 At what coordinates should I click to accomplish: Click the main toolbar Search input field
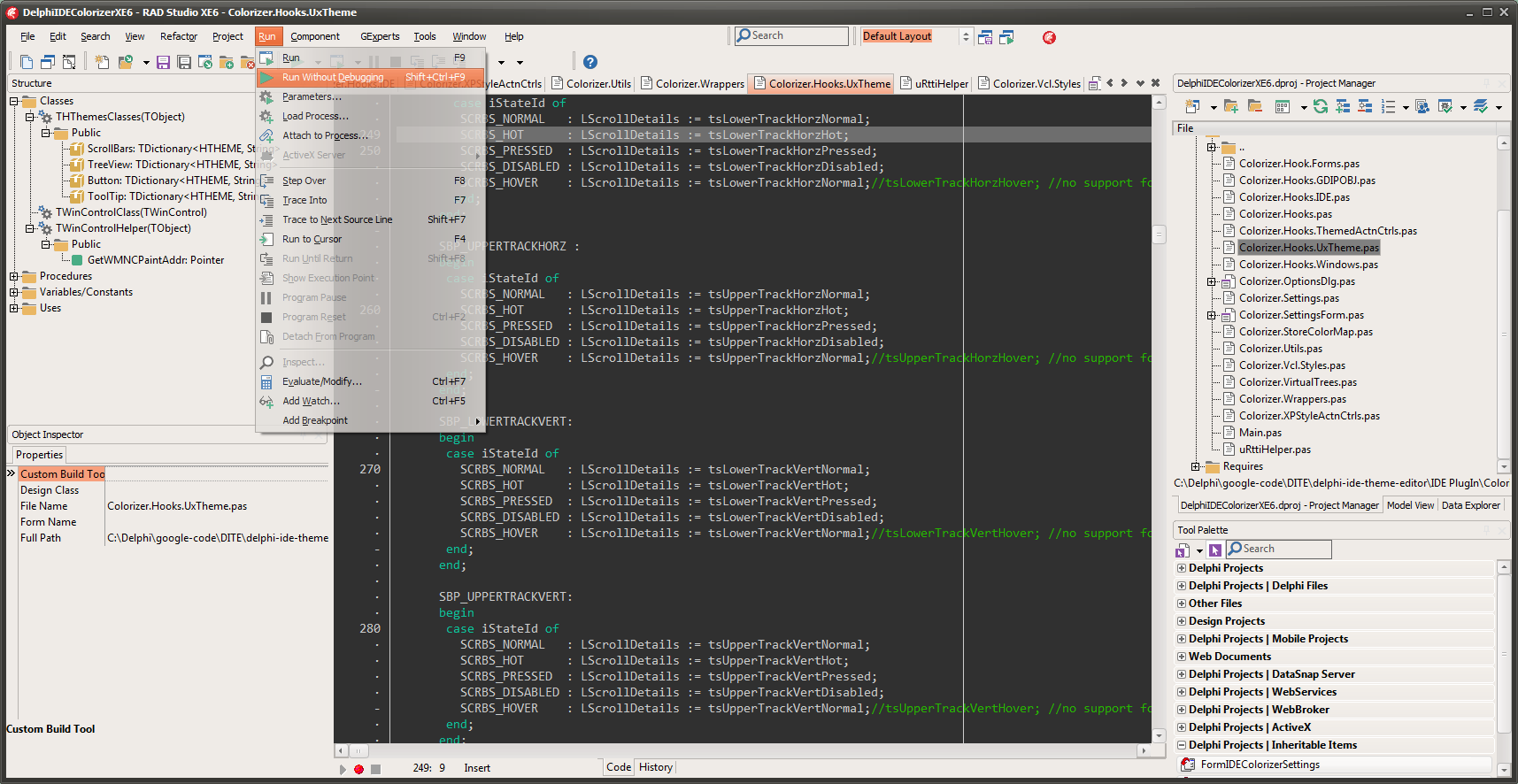pyautogui.click(x=791, y=35)
